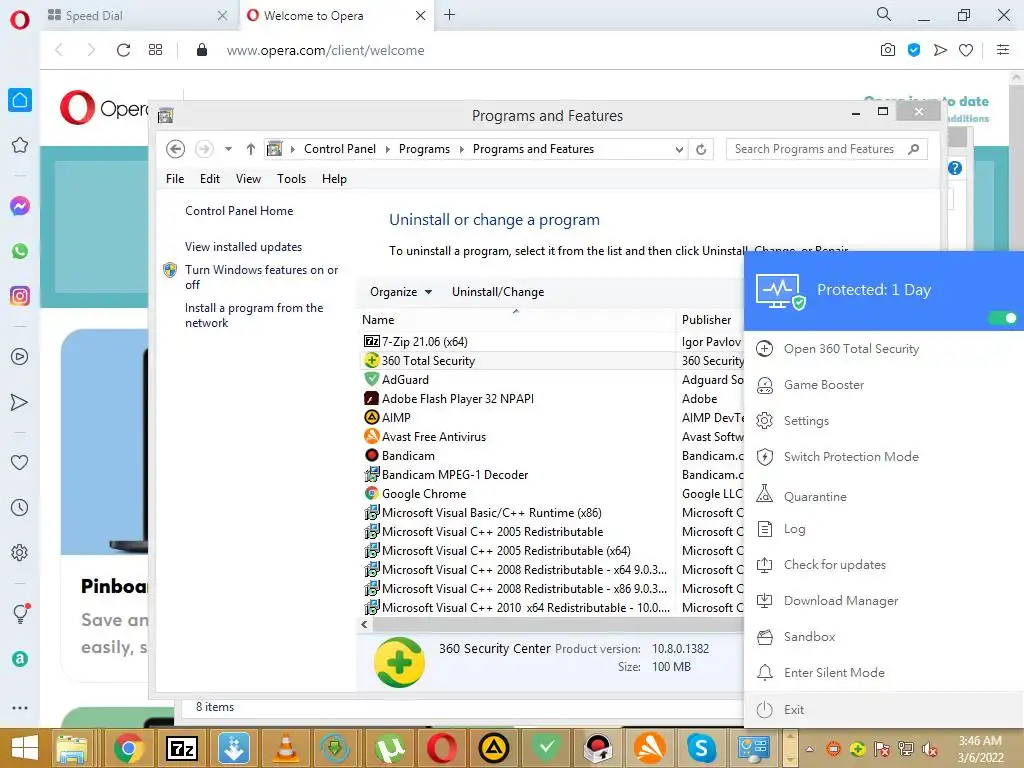Open the File menu
Image resolution: width=1024 pixels, height=768 pixels.
175,179
